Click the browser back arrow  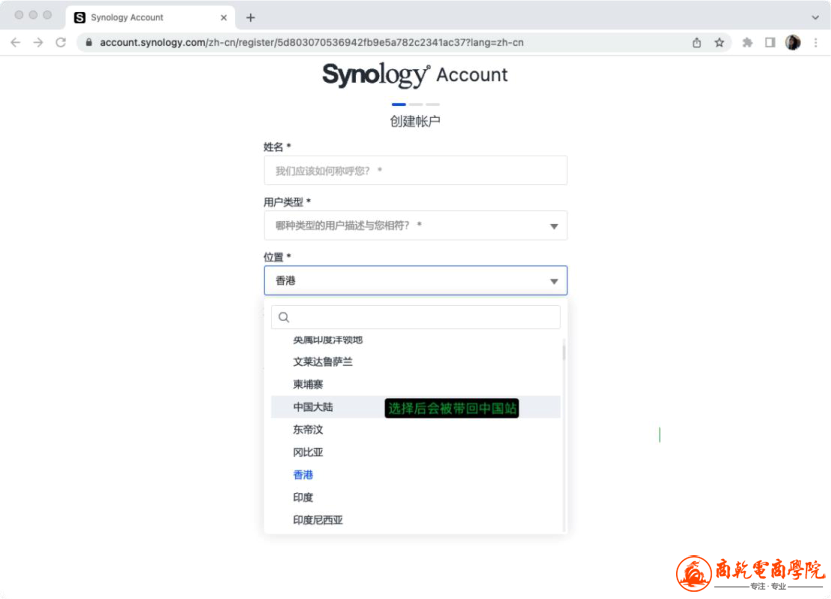click(15, 42)
